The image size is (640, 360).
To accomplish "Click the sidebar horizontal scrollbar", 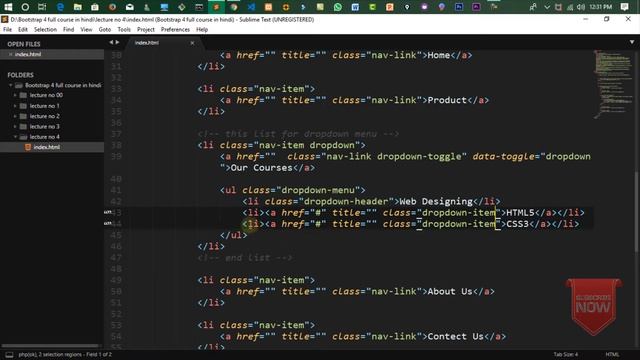I will coord(50,346).
